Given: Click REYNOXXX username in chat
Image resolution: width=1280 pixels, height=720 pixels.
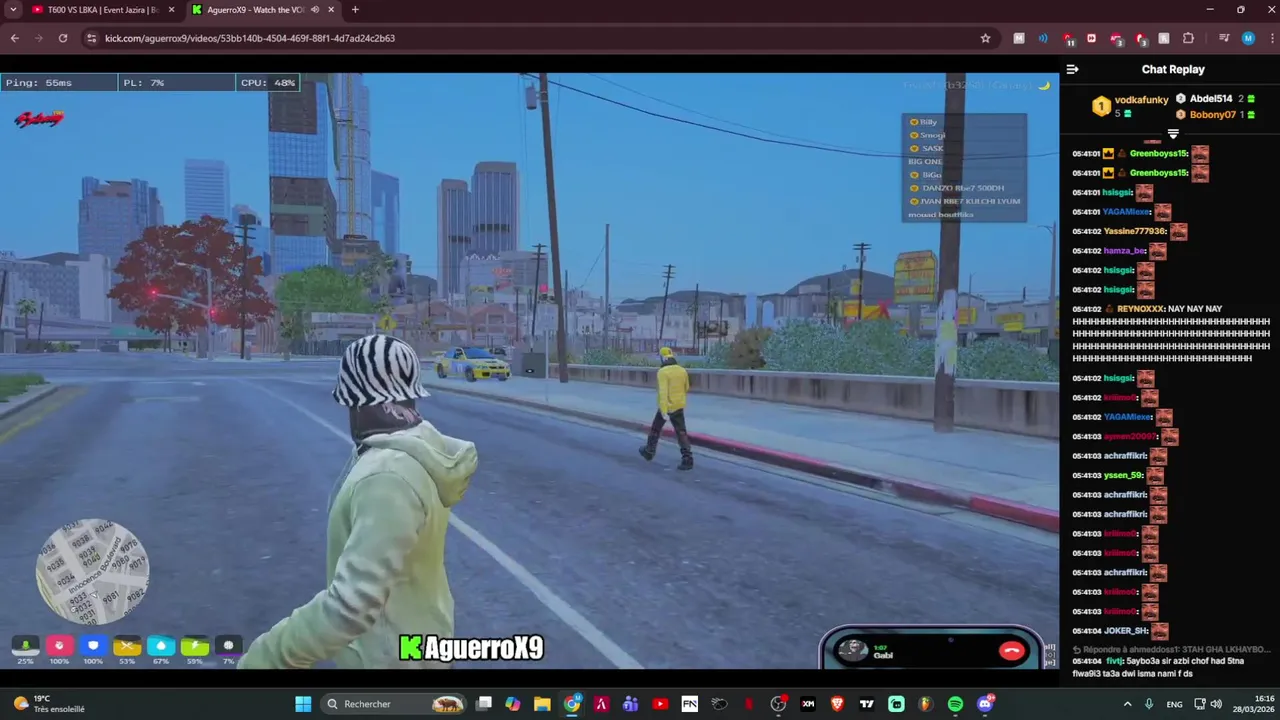Looking at the screenshot, I should coord(1141,309).
